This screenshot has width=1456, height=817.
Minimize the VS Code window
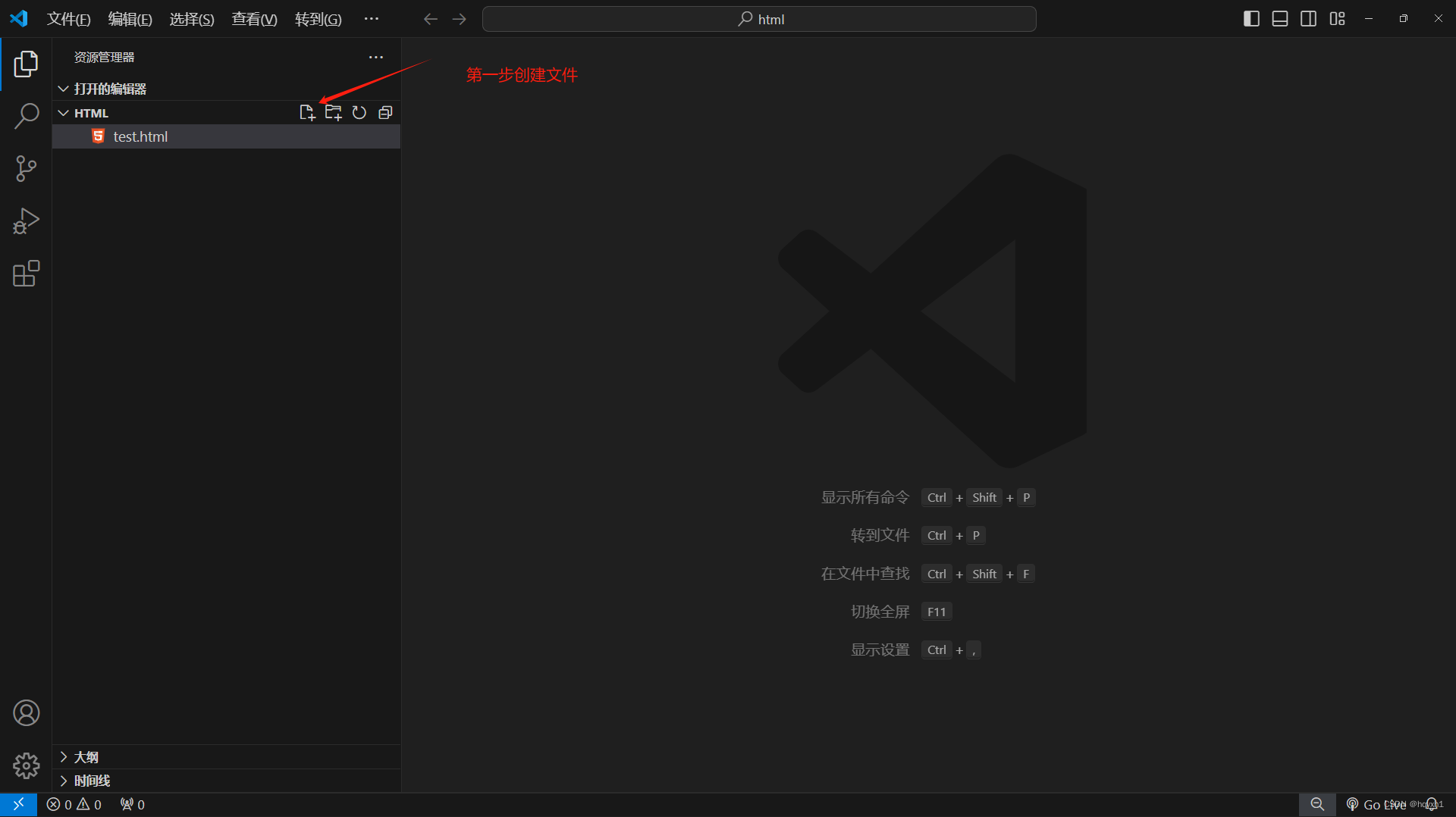(1369, 19)
